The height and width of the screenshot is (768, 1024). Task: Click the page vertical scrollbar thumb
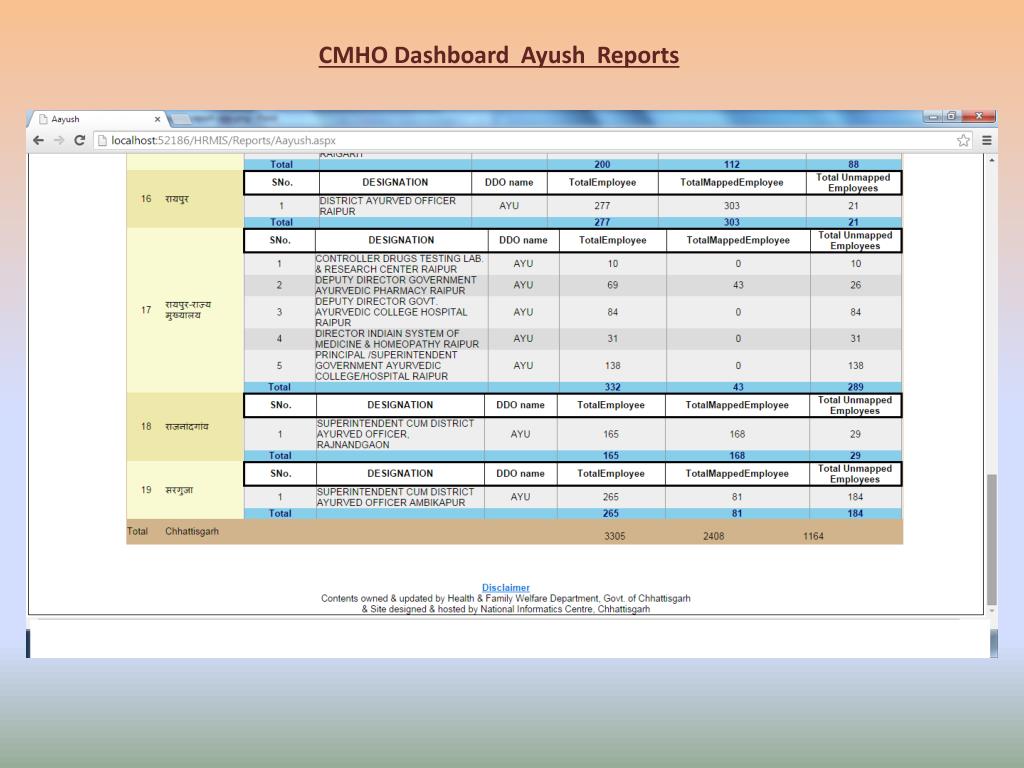pos(992,539)
